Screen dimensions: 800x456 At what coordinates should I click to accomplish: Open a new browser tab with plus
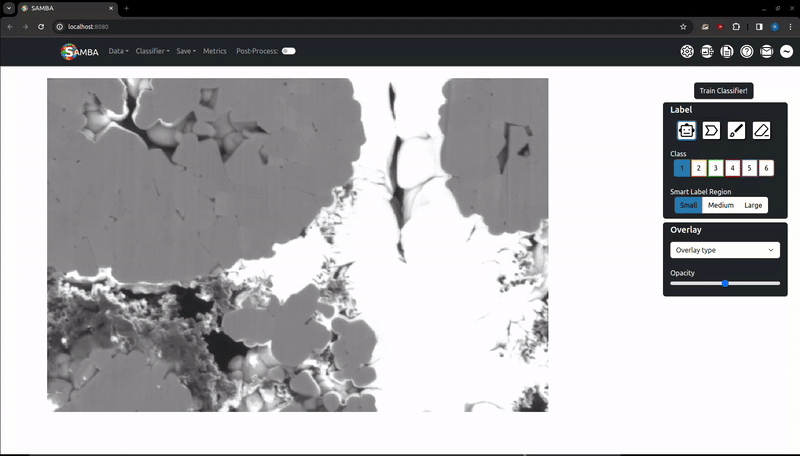pos(127,8)
